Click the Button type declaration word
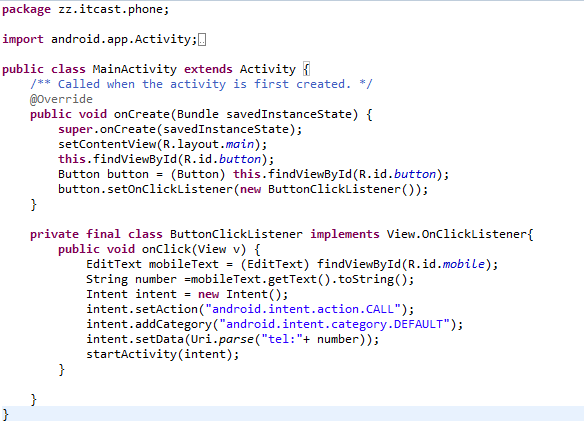Image resolution: width=584 pixels, height=422 pixels. pos(79,174)
